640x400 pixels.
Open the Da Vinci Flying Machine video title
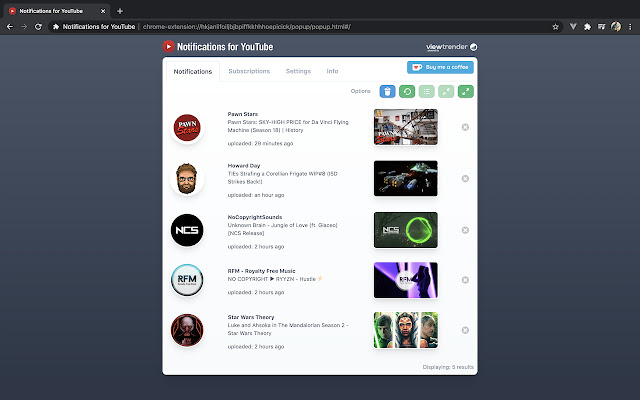(x=288, y=126)
